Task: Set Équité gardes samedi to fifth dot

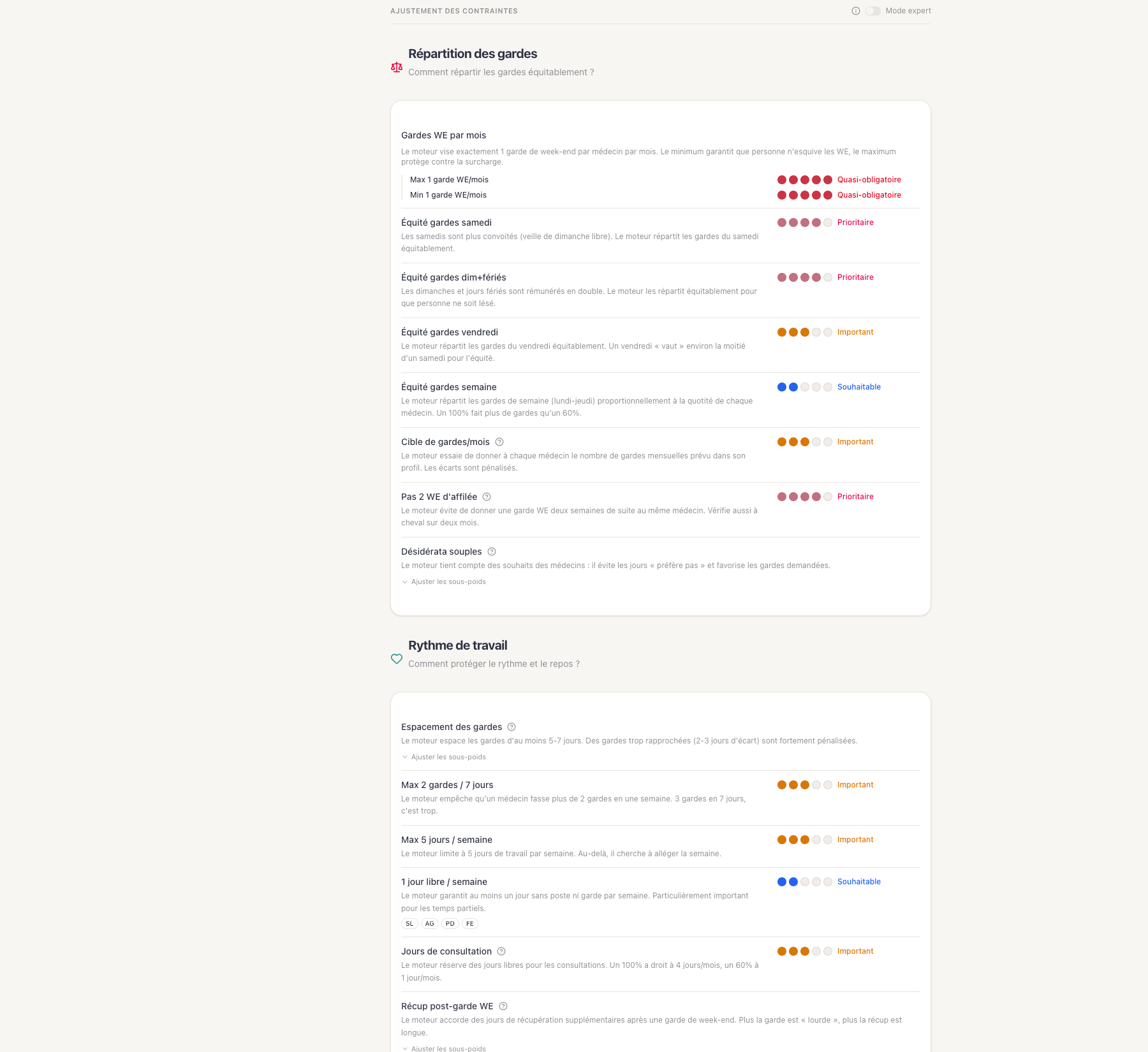Action: point(828,223)
